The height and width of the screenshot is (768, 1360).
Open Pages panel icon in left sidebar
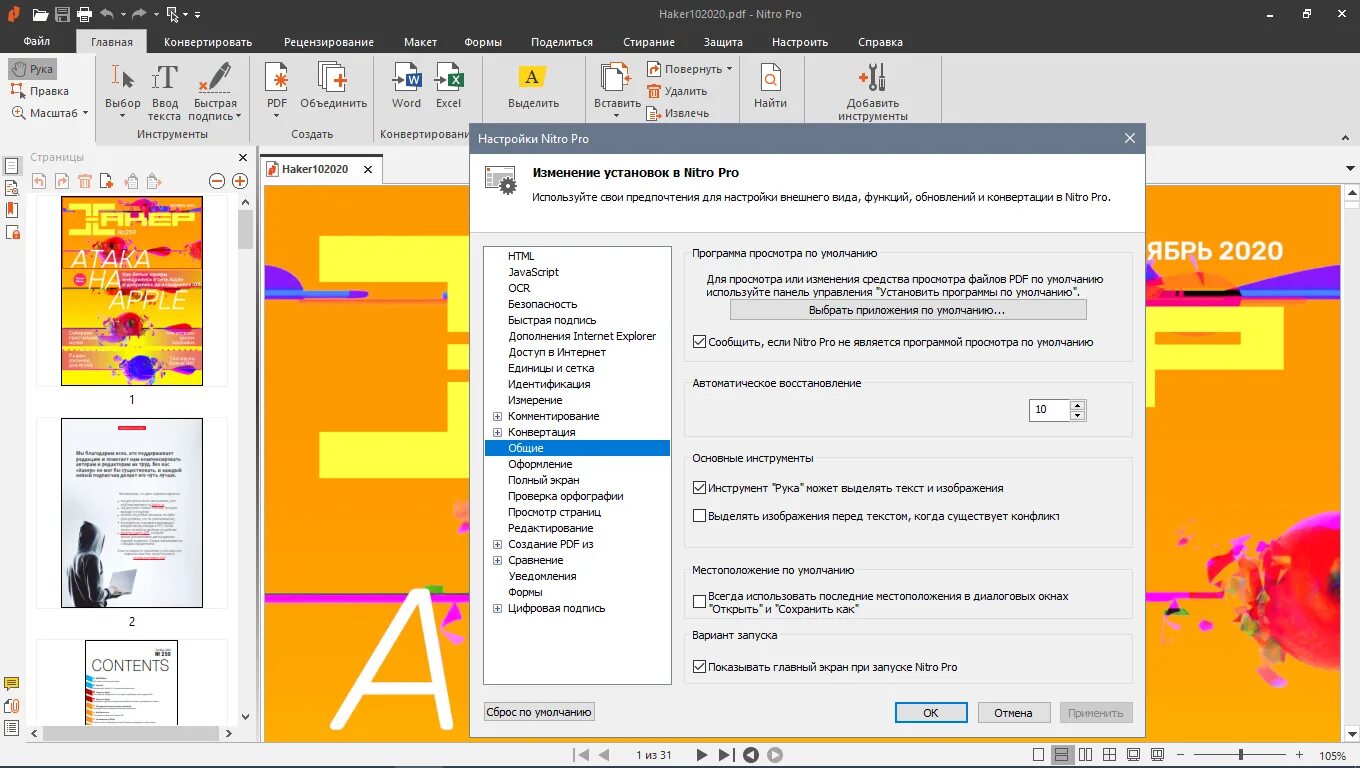click(12, 166)
